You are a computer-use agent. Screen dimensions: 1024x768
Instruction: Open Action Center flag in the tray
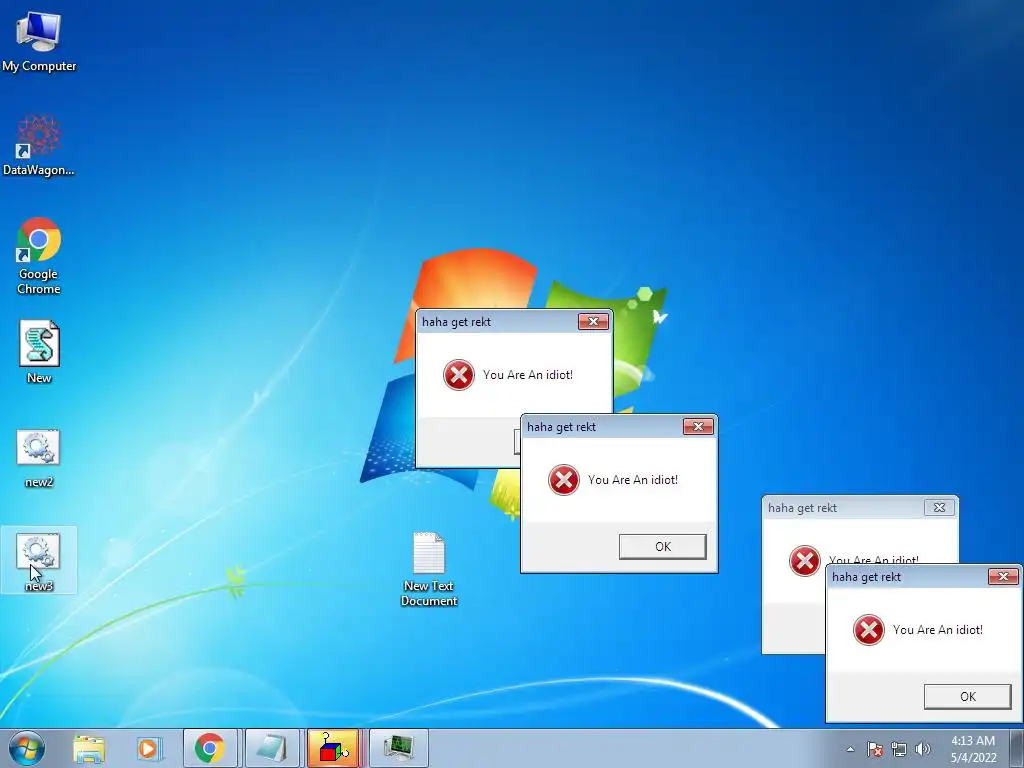point(875,749)
